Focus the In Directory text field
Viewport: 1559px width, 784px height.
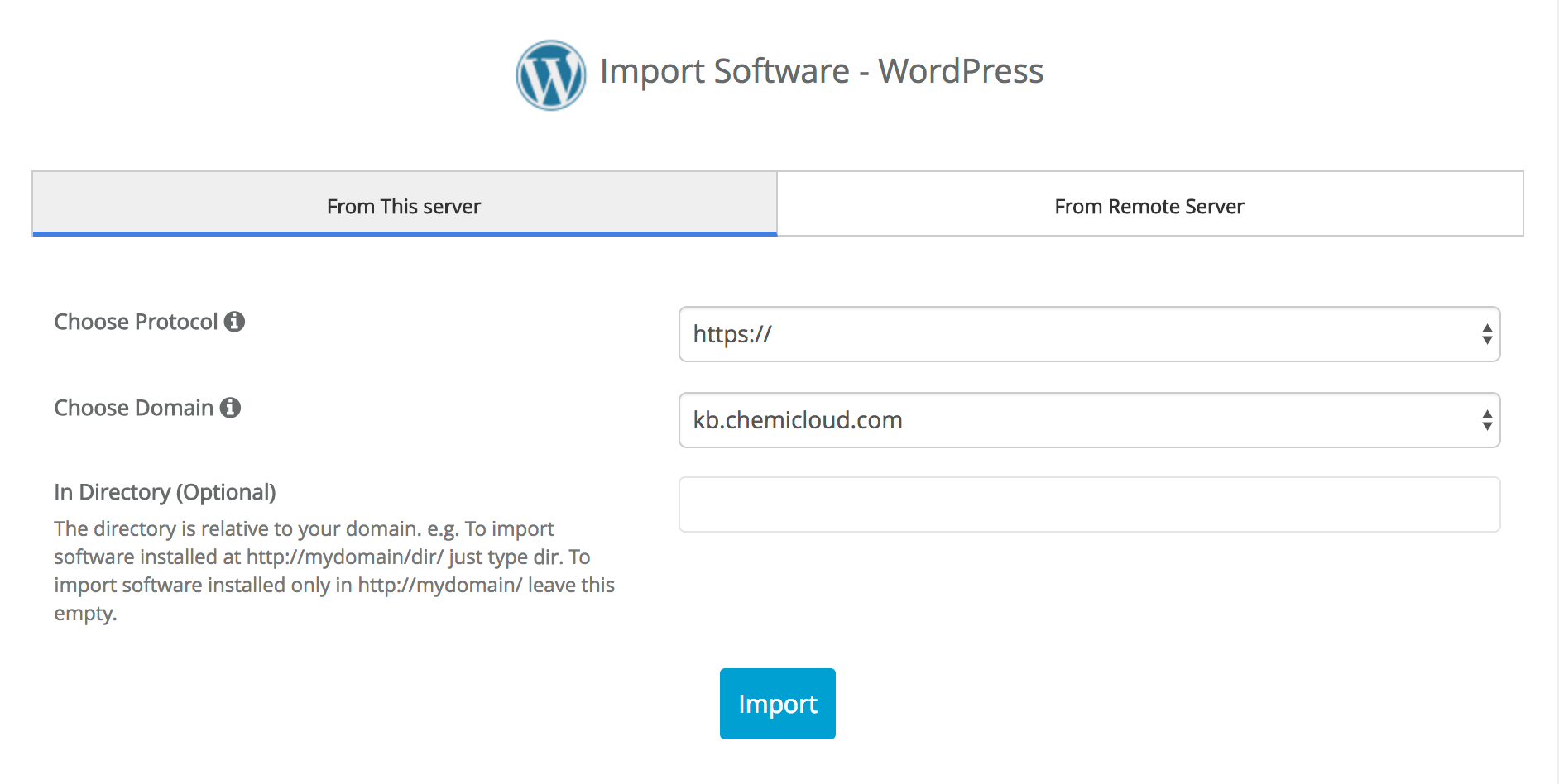pyautogui.click(x=1088, y=504)
